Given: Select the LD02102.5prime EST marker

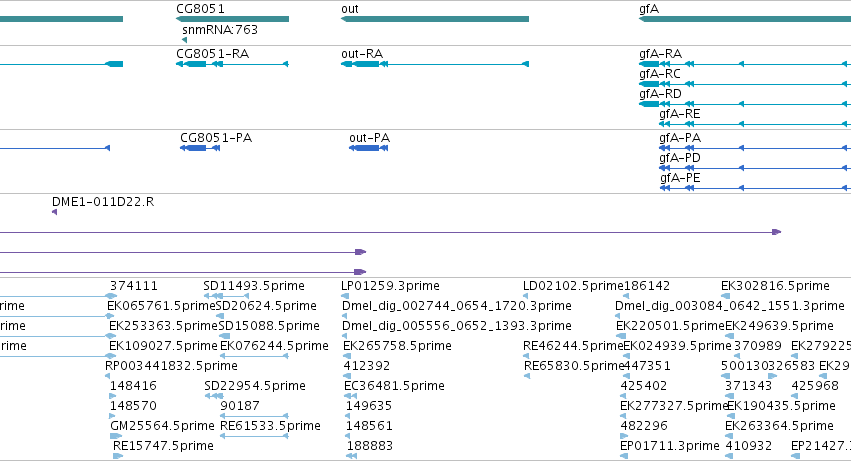Looking at the screenshot, I should click(x=525, y=296).
